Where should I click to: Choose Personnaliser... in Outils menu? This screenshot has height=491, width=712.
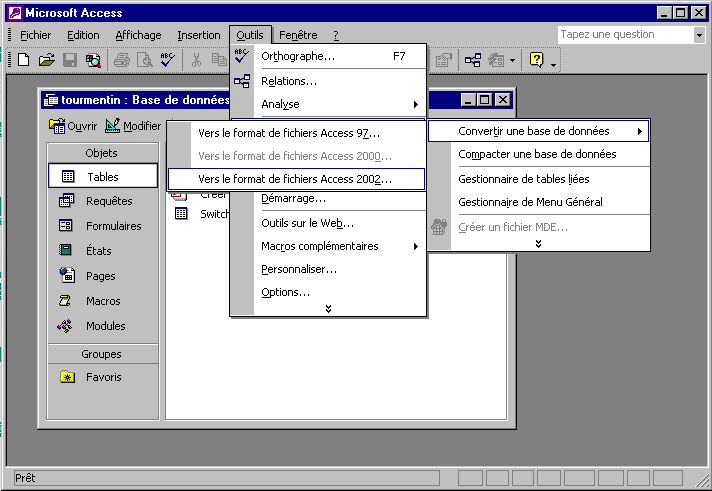[x=329, y=269]
